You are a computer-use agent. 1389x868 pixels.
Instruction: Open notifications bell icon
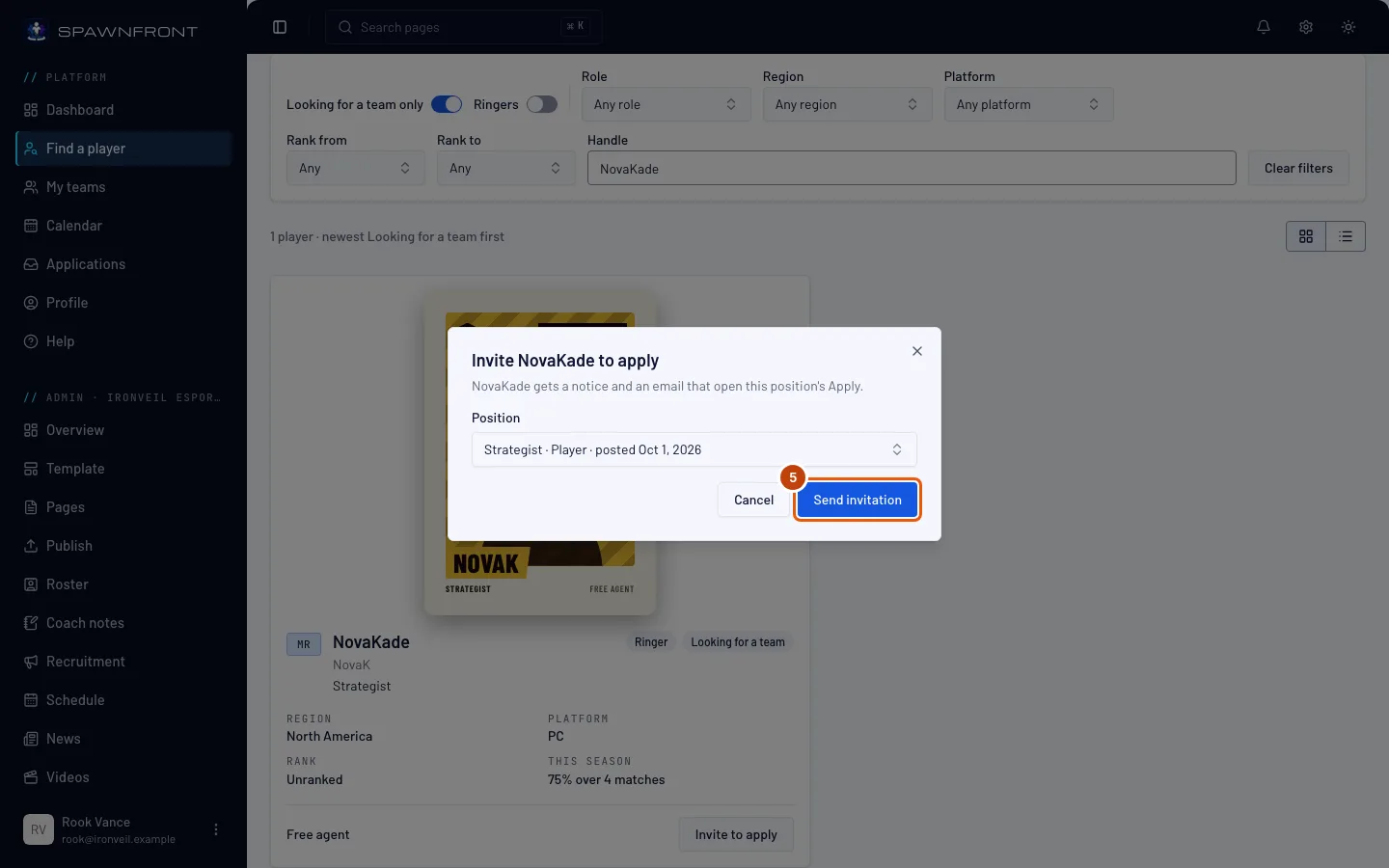(1264, 27)
